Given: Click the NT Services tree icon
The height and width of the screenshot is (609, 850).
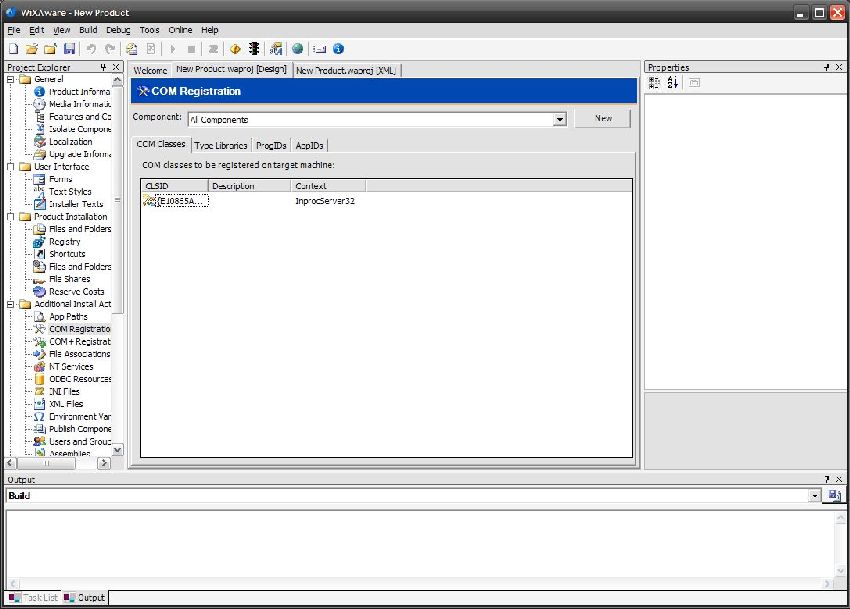Looking at the screenshot, I should (40, 367).
